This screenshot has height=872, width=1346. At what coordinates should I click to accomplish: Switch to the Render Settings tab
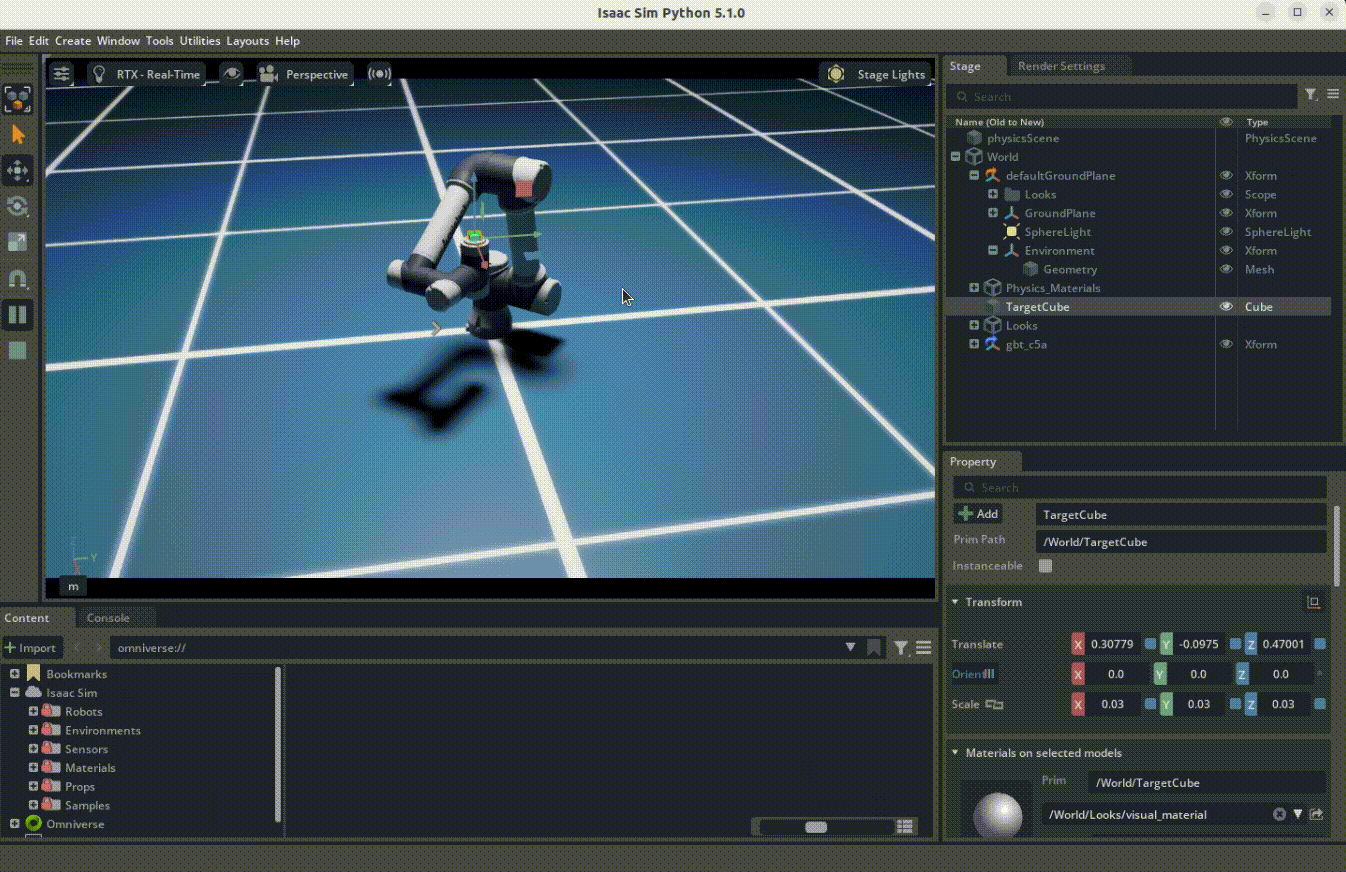coord(1061,66)
